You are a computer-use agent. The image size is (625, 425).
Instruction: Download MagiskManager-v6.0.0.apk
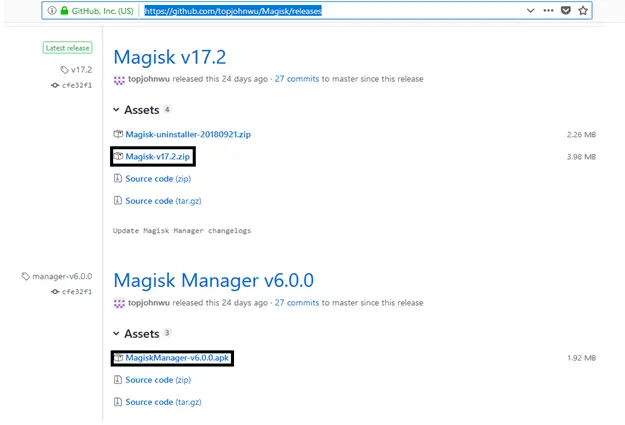pos(177,358)
